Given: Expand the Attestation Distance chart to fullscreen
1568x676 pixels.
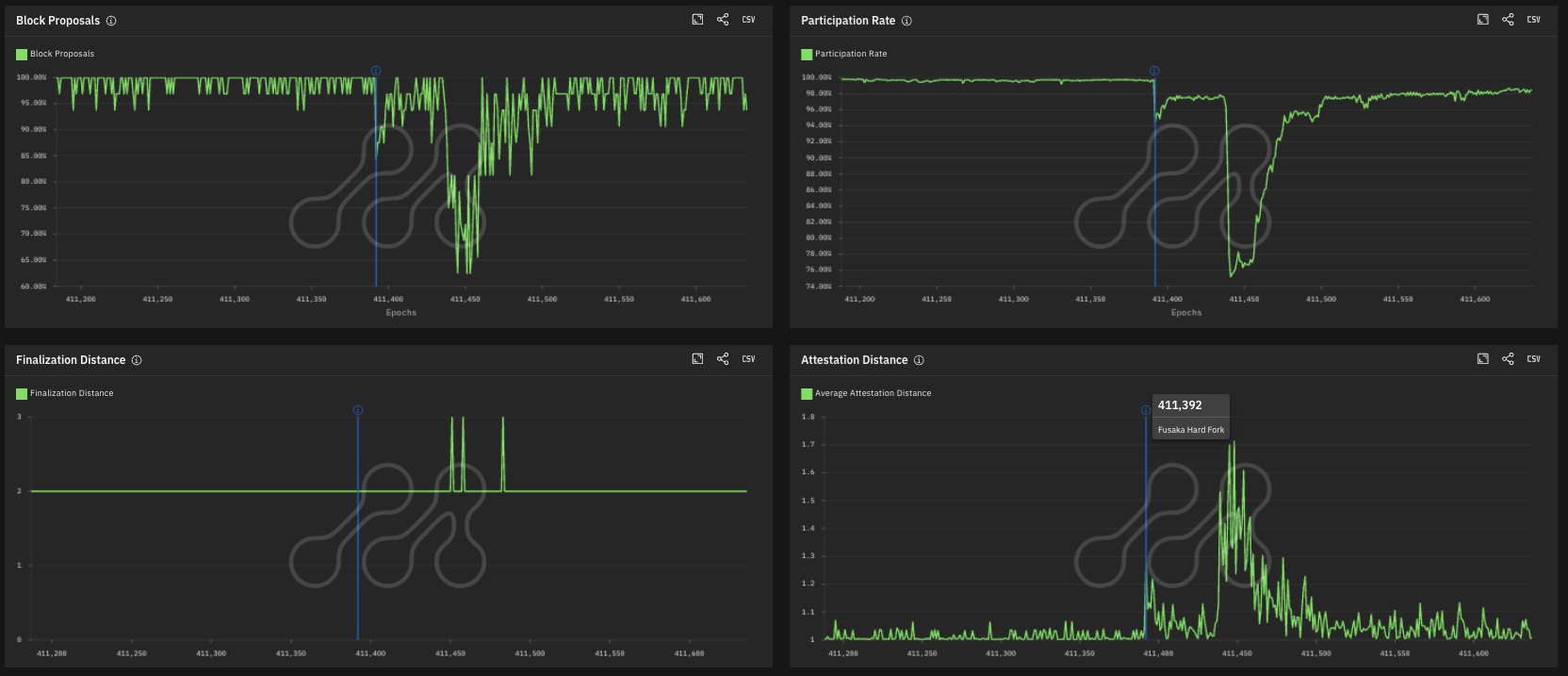Looking at the screenshot, I should [1482, 359].
